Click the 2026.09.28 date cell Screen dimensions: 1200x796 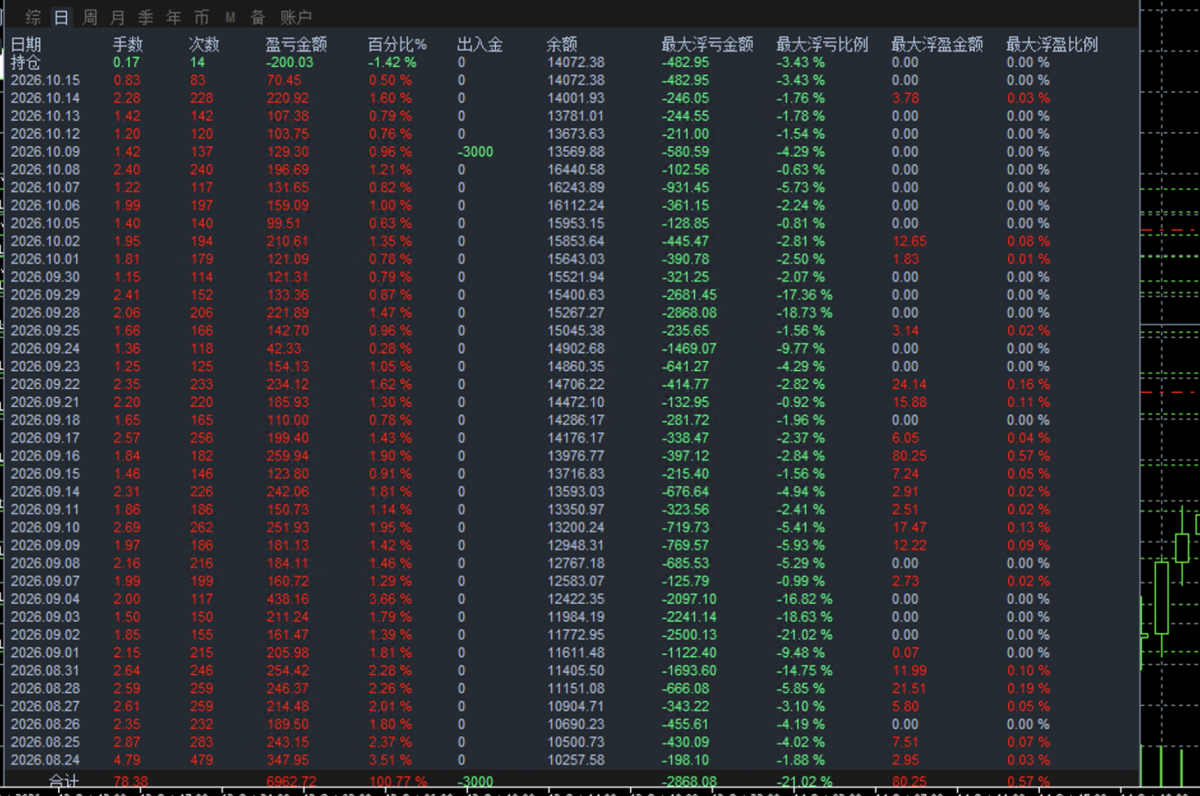[x=45, y=313]
